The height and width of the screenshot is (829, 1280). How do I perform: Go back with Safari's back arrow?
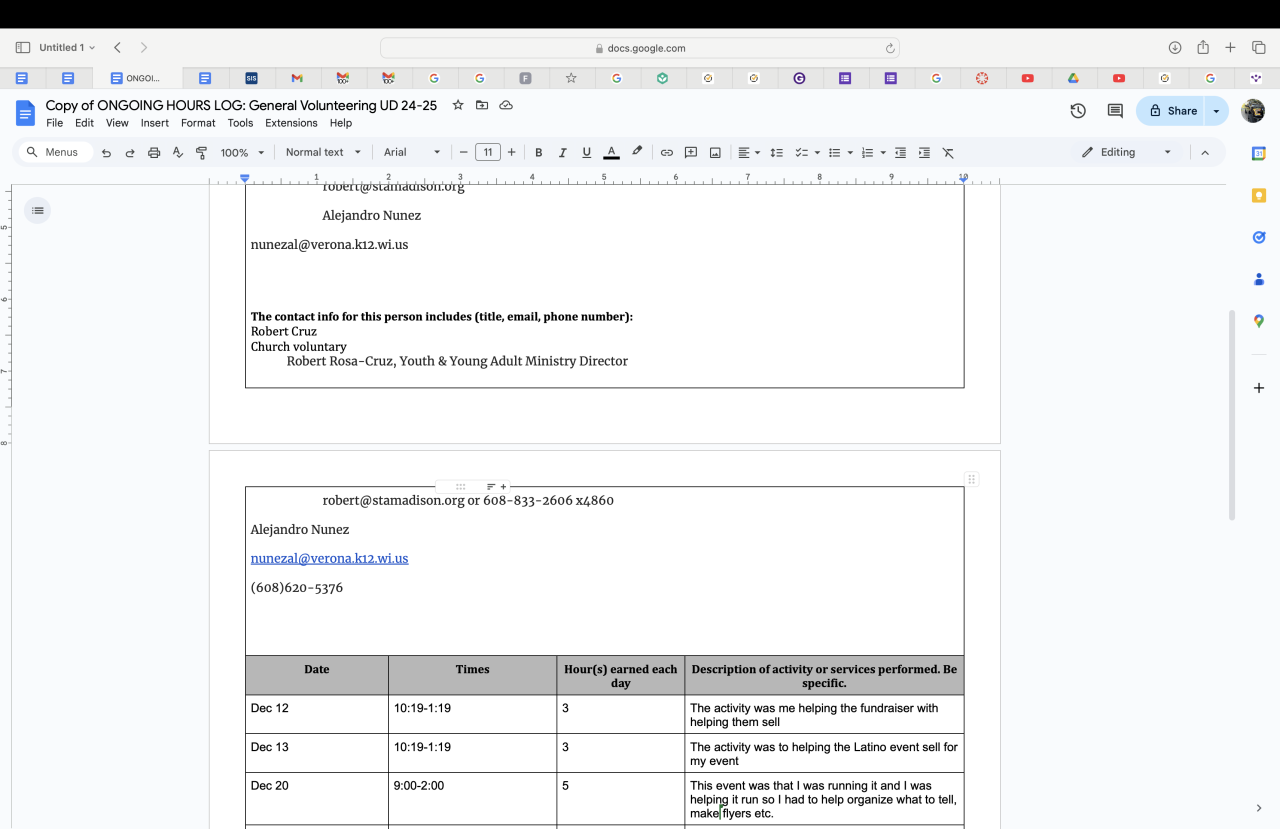[117, 48]
